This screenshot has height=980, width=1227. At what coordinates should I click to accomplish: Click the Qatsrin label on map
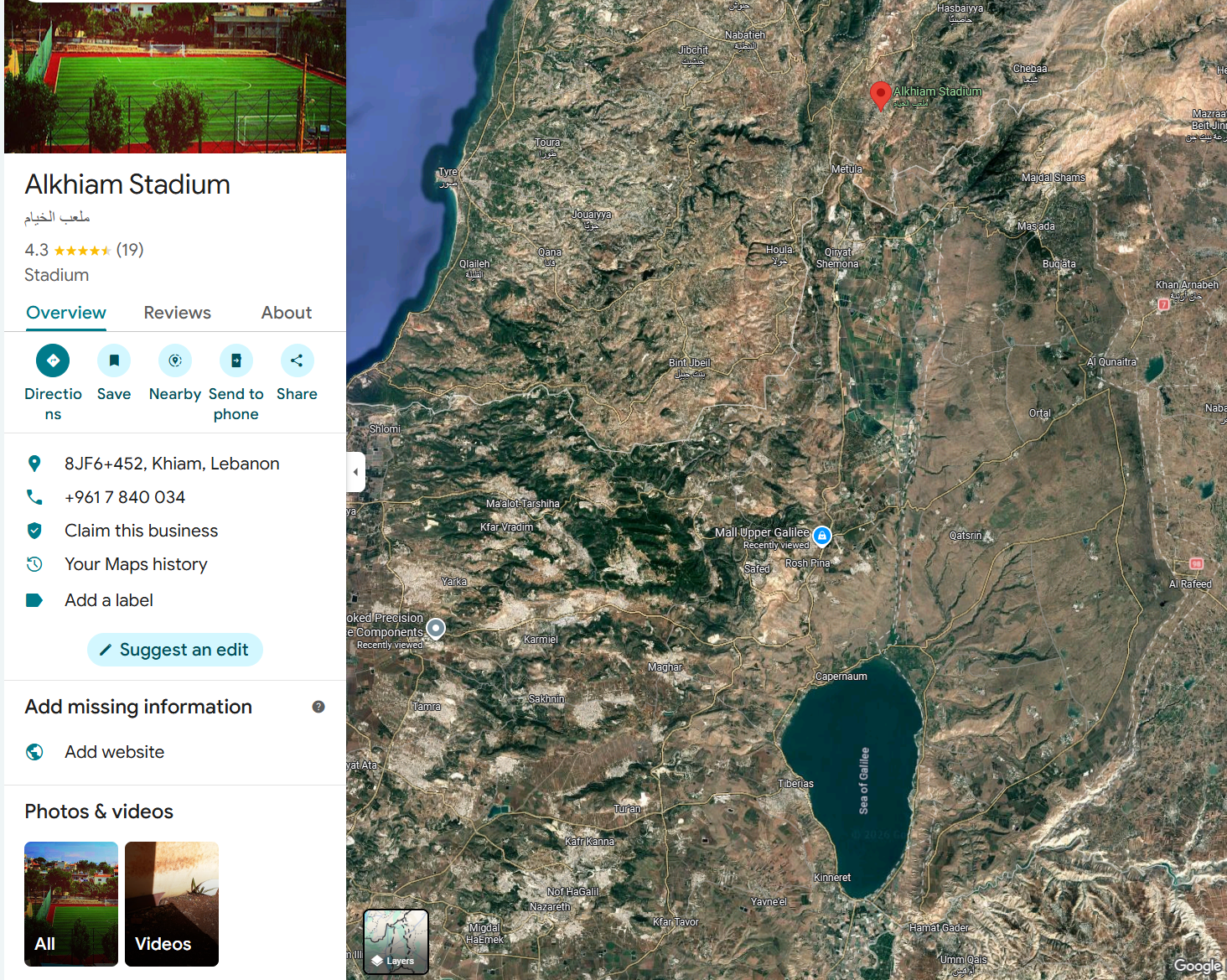[966, 535]
